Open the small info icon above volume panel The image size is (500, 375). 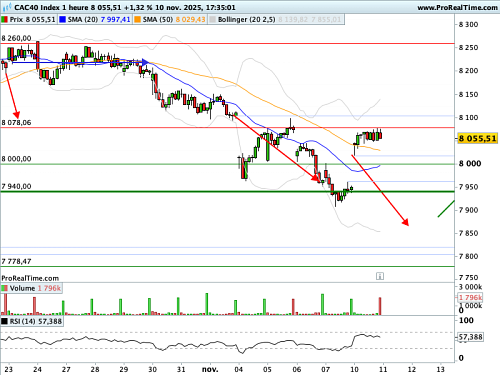[380, 276]
